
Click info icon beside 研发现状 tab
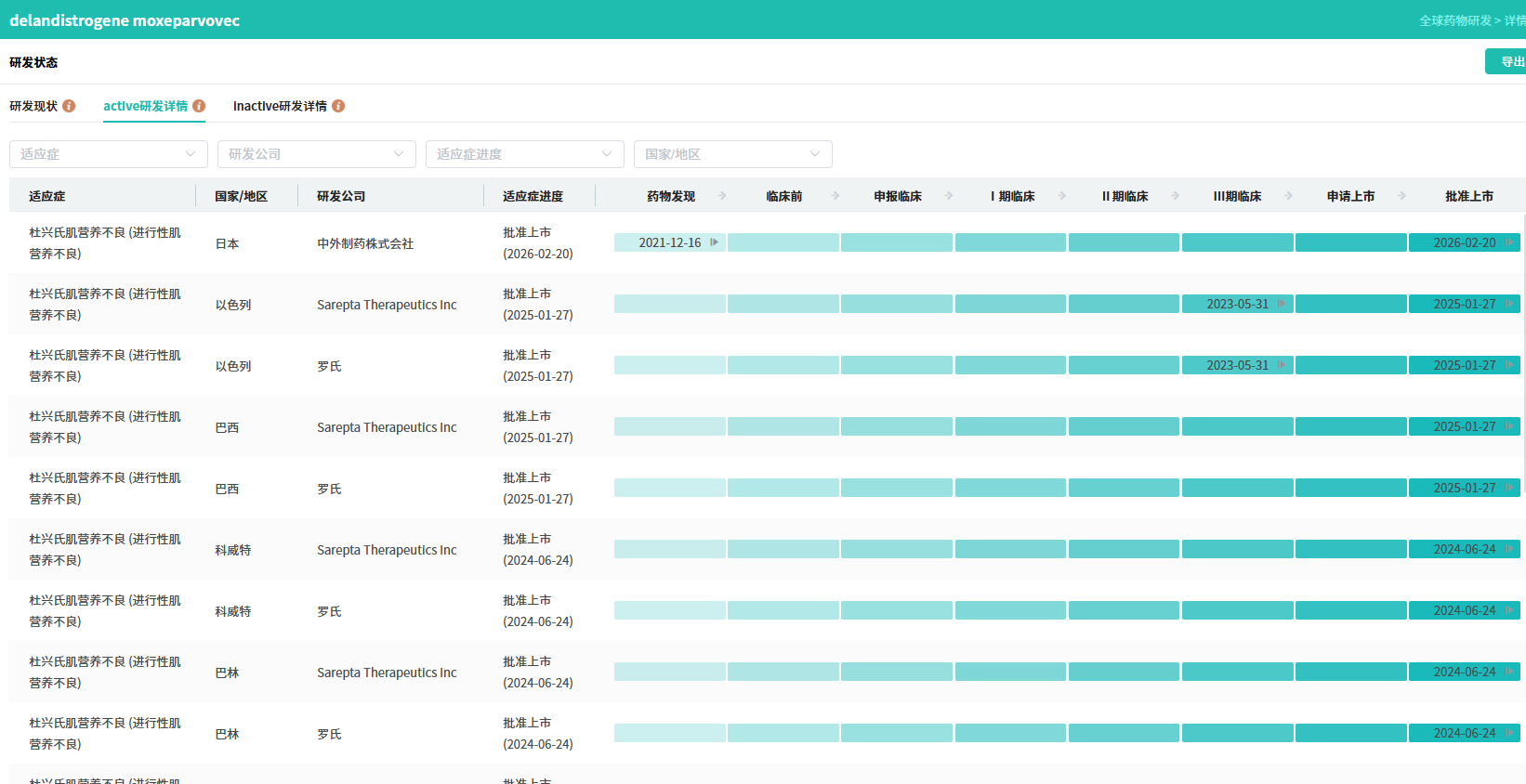click(69, 106)
